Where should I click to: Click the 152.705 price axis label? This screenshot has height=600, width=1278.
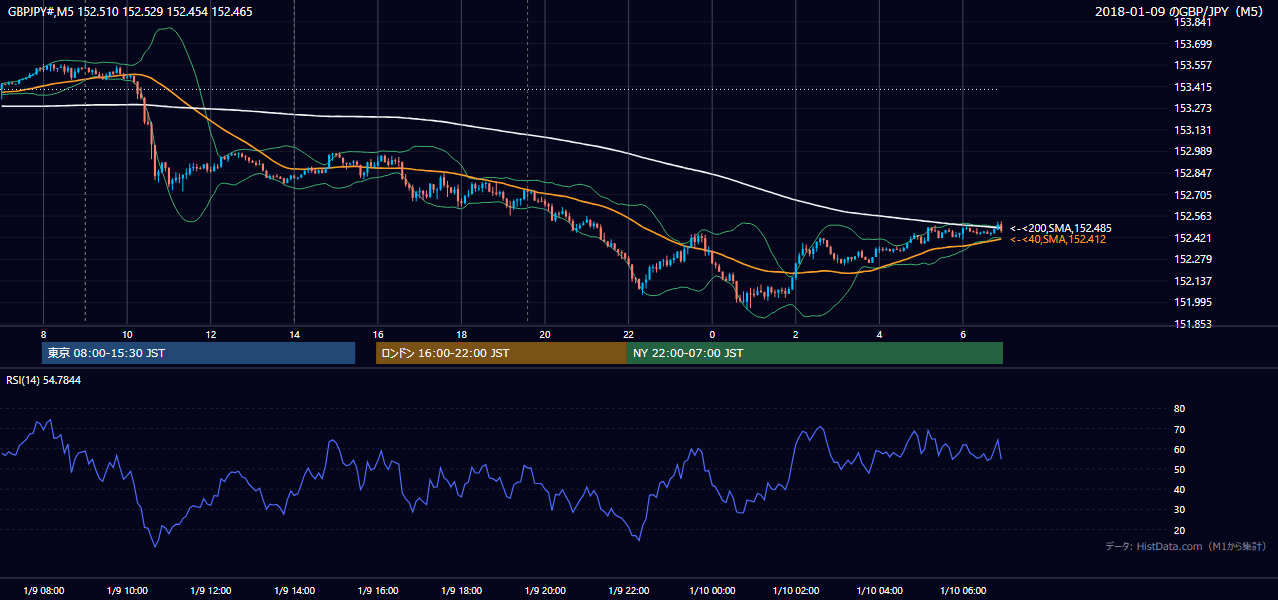(x=1192, y=195)
